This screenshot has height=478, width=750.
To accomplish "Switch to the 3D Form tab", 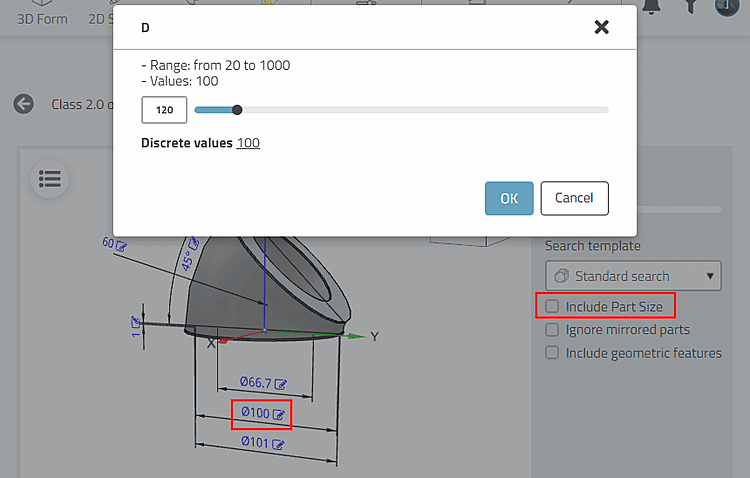I will (x=42, y=14).
